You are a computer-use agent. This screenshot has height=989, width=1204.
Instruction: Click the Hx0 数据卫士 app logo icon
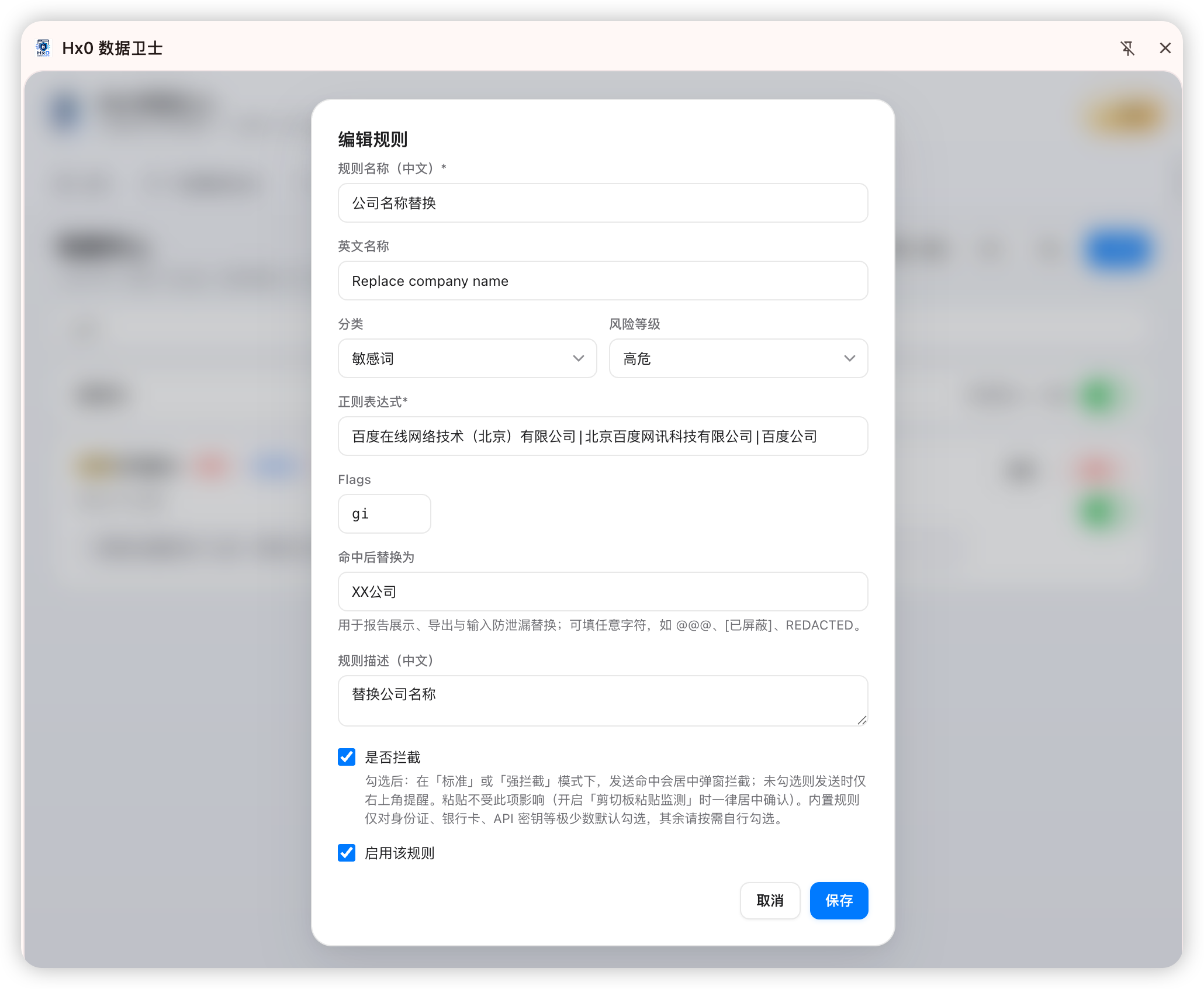pyautogui.click(x=43, y=48)
